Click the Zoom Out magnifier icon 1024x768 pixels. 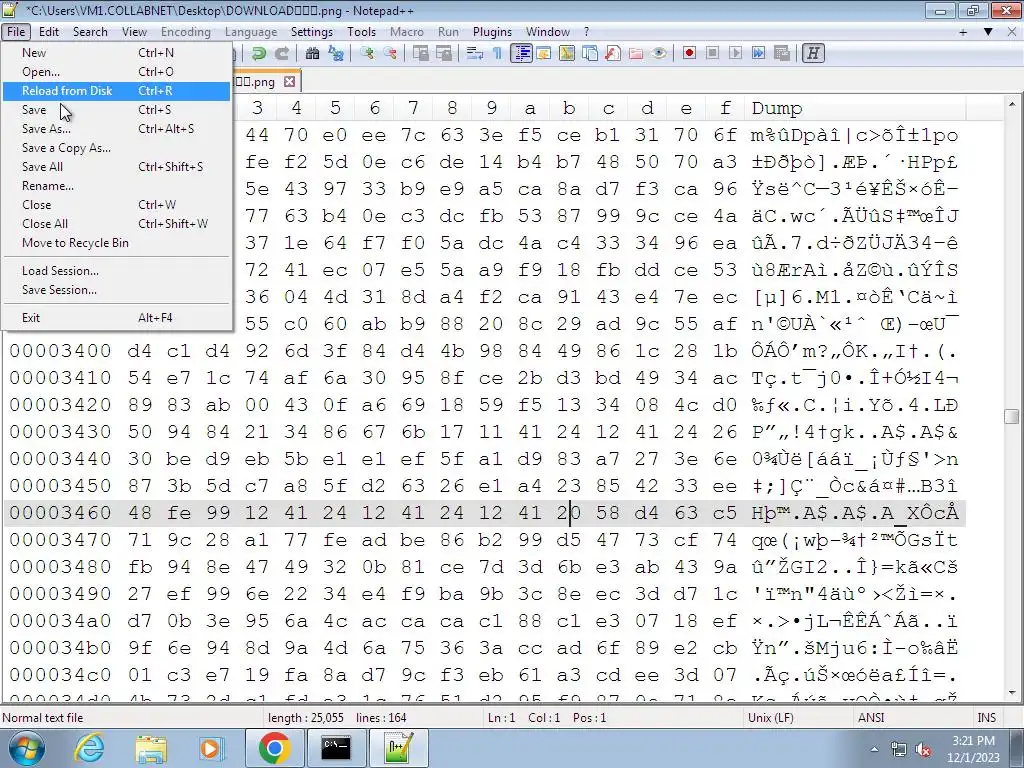click(390, 54)
